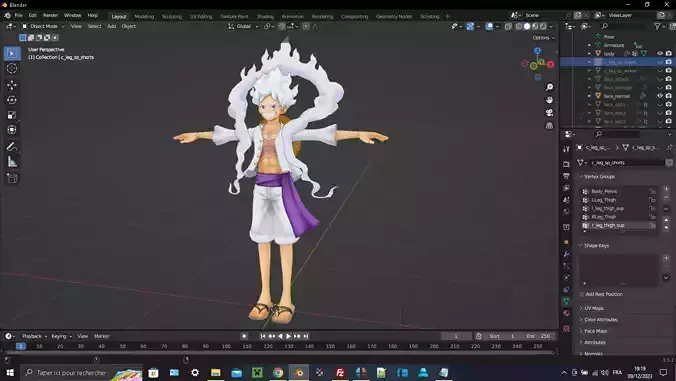Image resolution: width=676 pixels, height=381 pixels.
Task: Open the Render properties tab
Action: coord(566,164)
